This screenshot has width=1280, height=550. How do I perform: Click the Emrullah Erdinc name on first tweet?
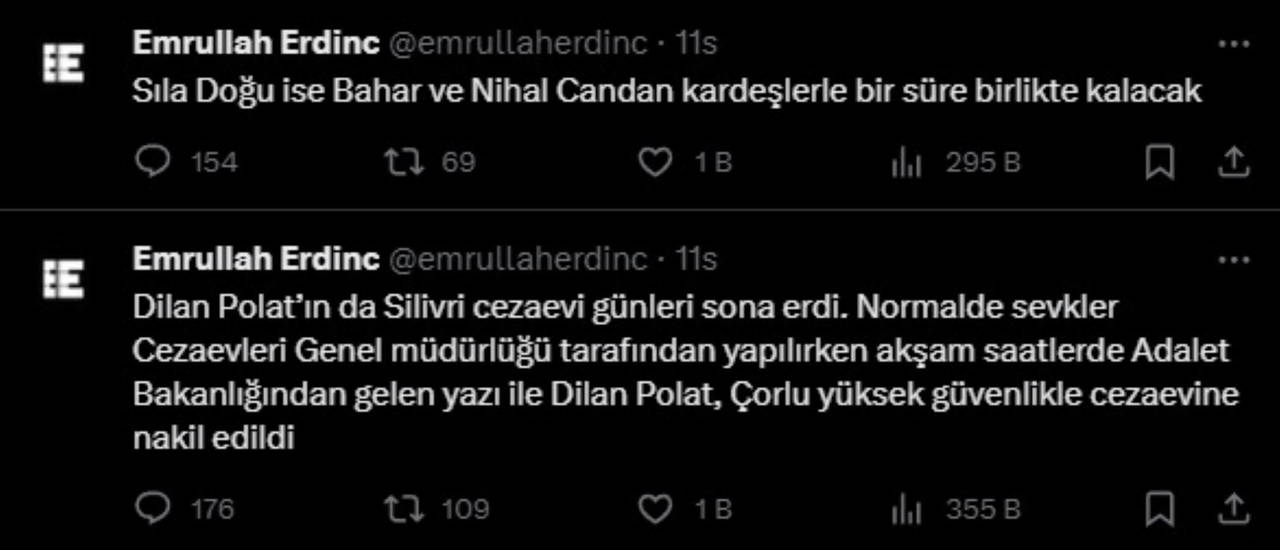click(x=256, y=43)
